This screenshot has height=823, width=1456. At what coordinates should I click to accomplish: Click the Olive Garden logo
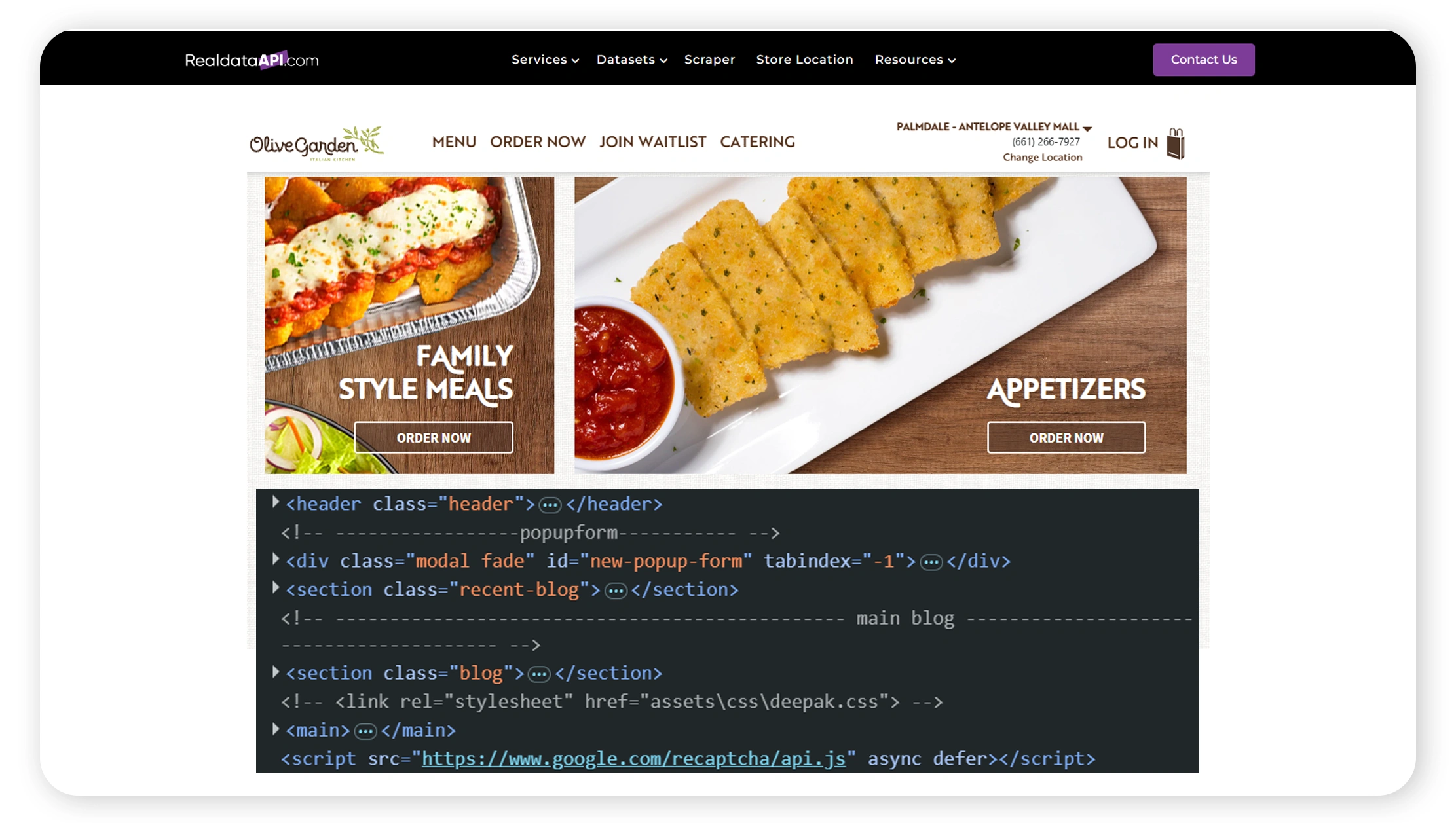point(316,142)
